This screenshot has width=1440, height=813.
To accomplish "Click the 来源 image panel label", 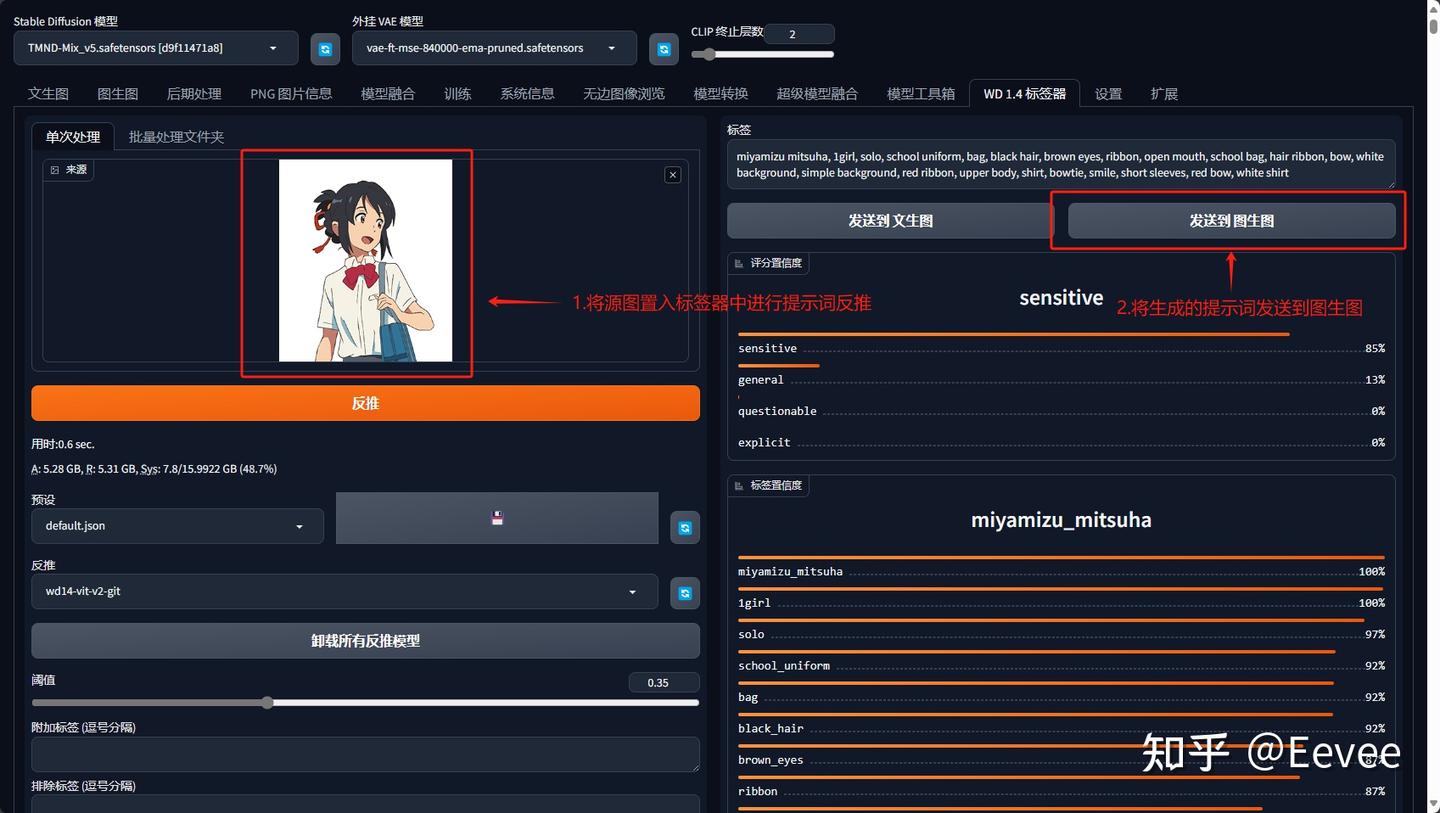I will 69,170.
